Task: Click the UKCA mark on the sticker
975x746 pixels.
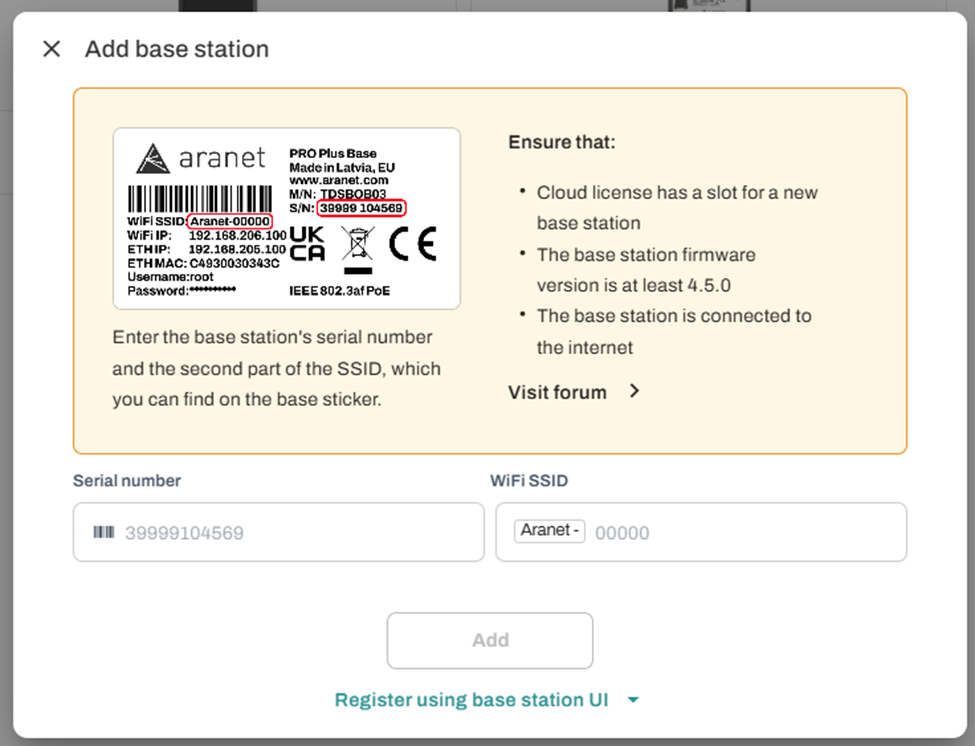Action: click(307, 244)
